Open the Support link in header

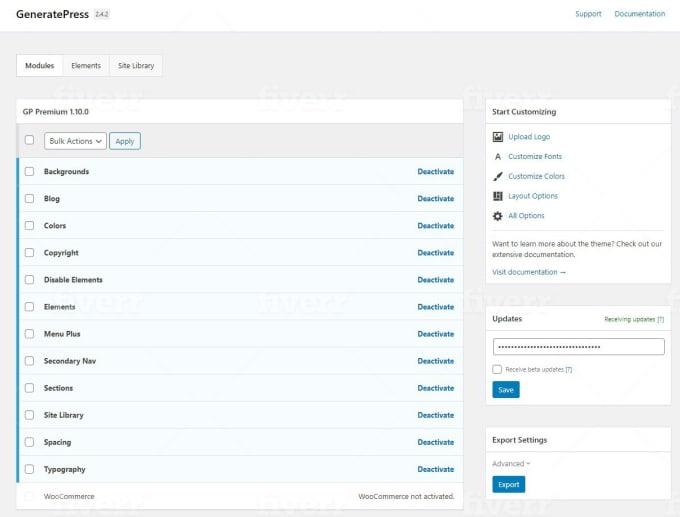pos(588,14)
